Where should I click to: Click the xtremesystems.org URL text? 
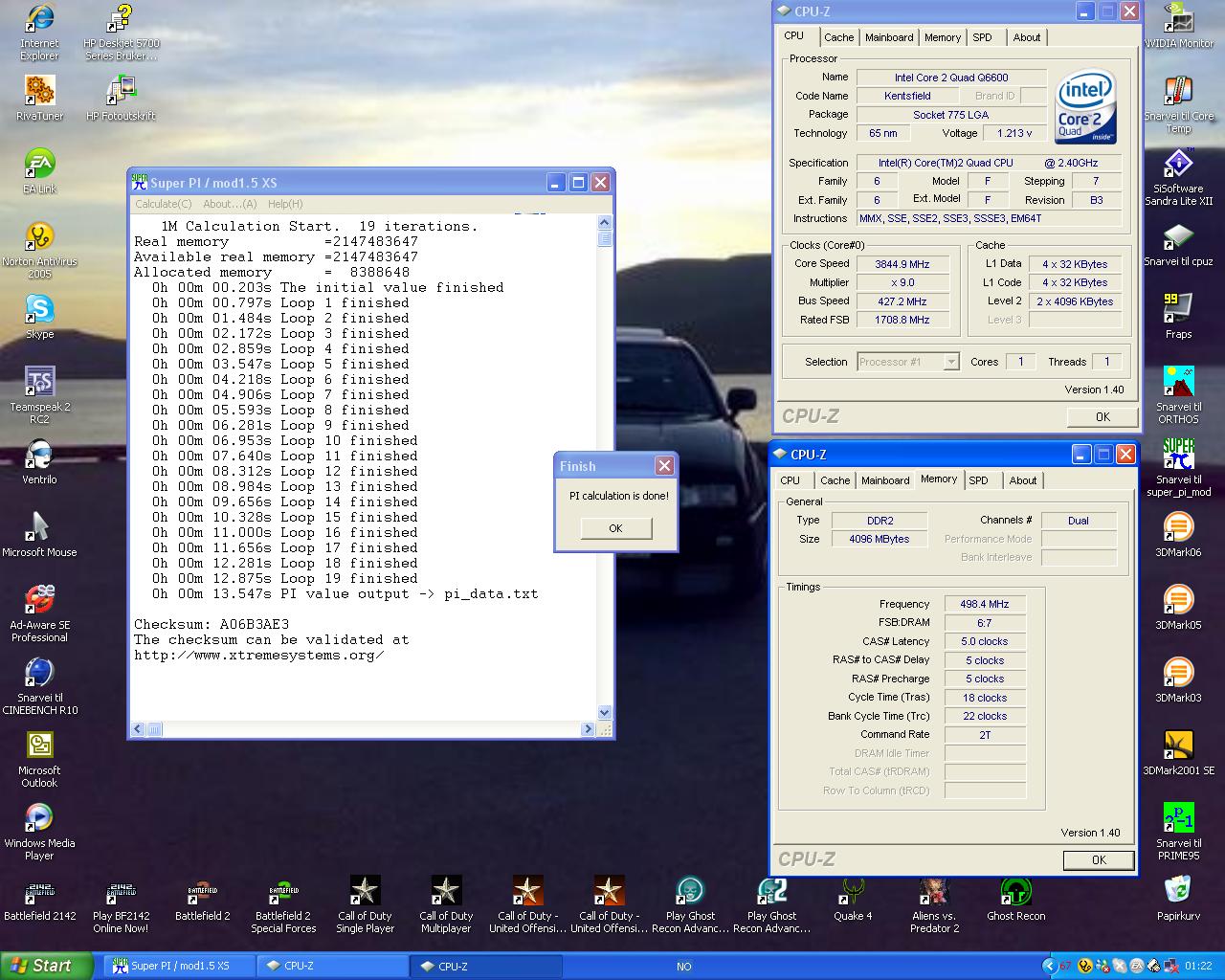click(258, 655)
